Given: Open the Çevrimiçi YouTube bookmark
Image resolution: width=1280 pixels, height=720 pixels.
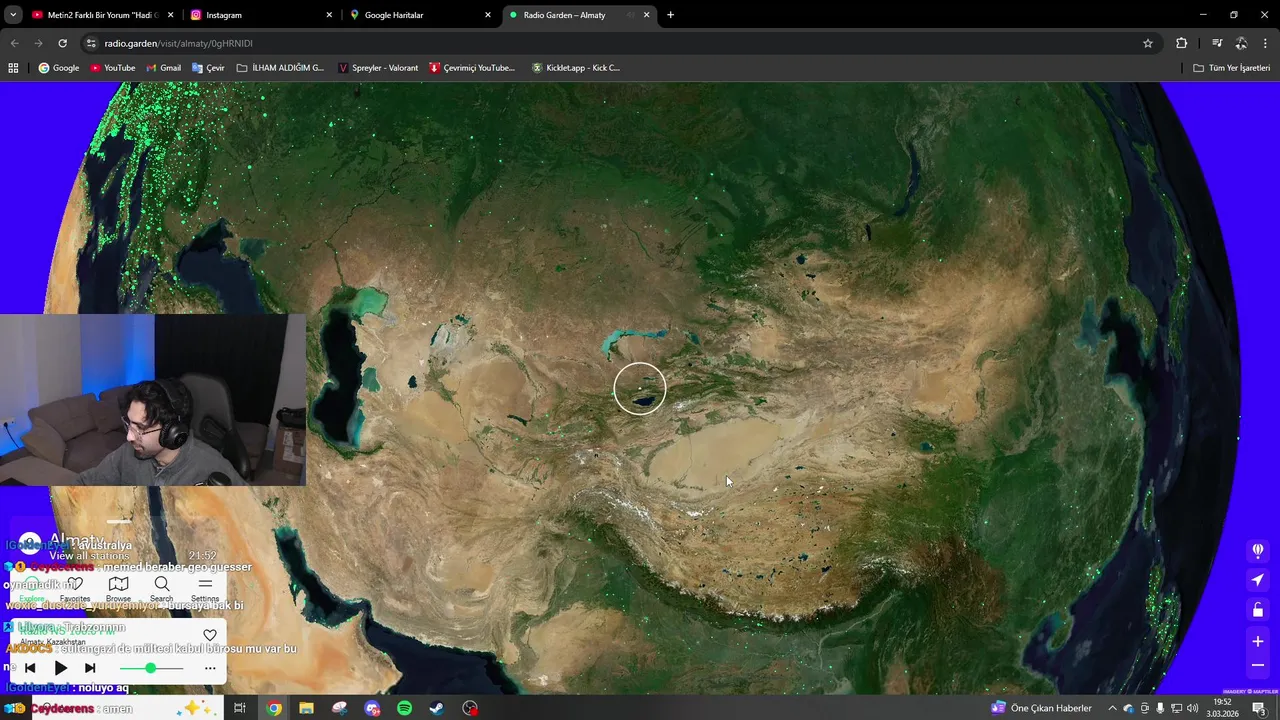Looking at the screenshot, I should 472,68.
